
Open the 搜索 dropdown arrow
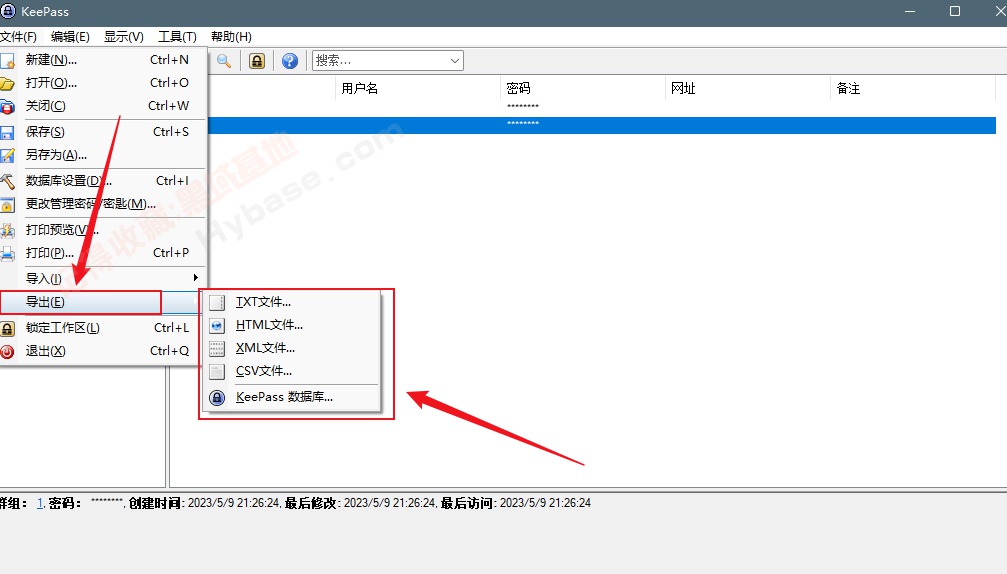[x=455, y=61]
